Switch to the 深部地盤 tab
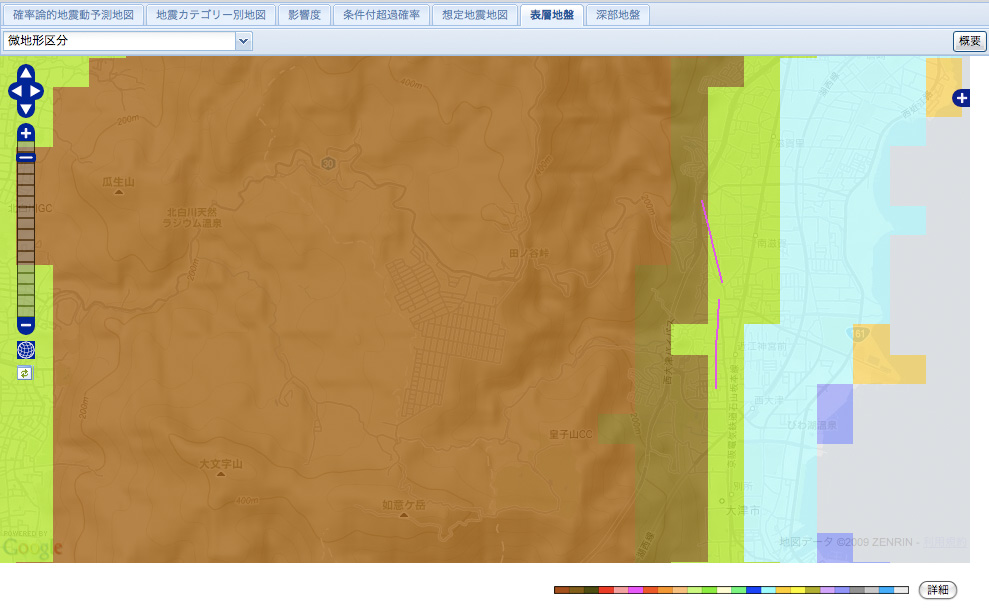Screen dimensions: 989x615 point(617,15)
